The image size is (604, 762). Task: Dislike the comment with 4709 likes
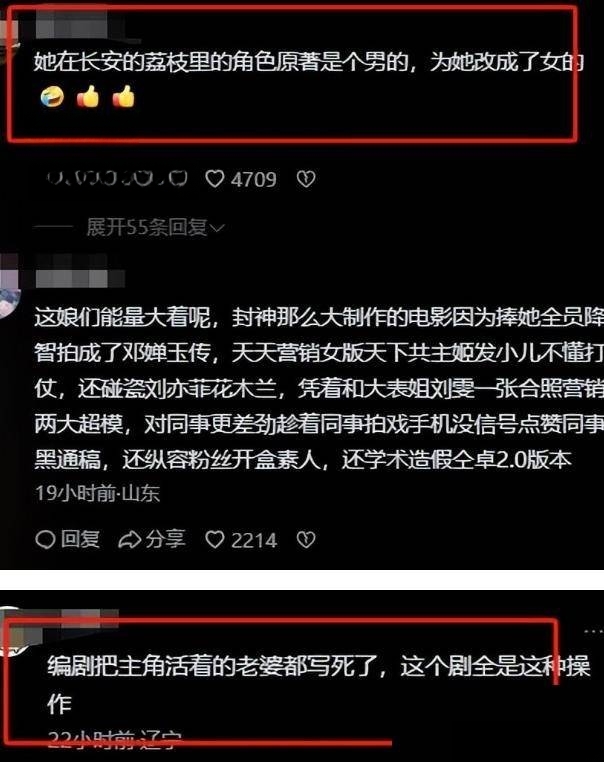(306, 179)
